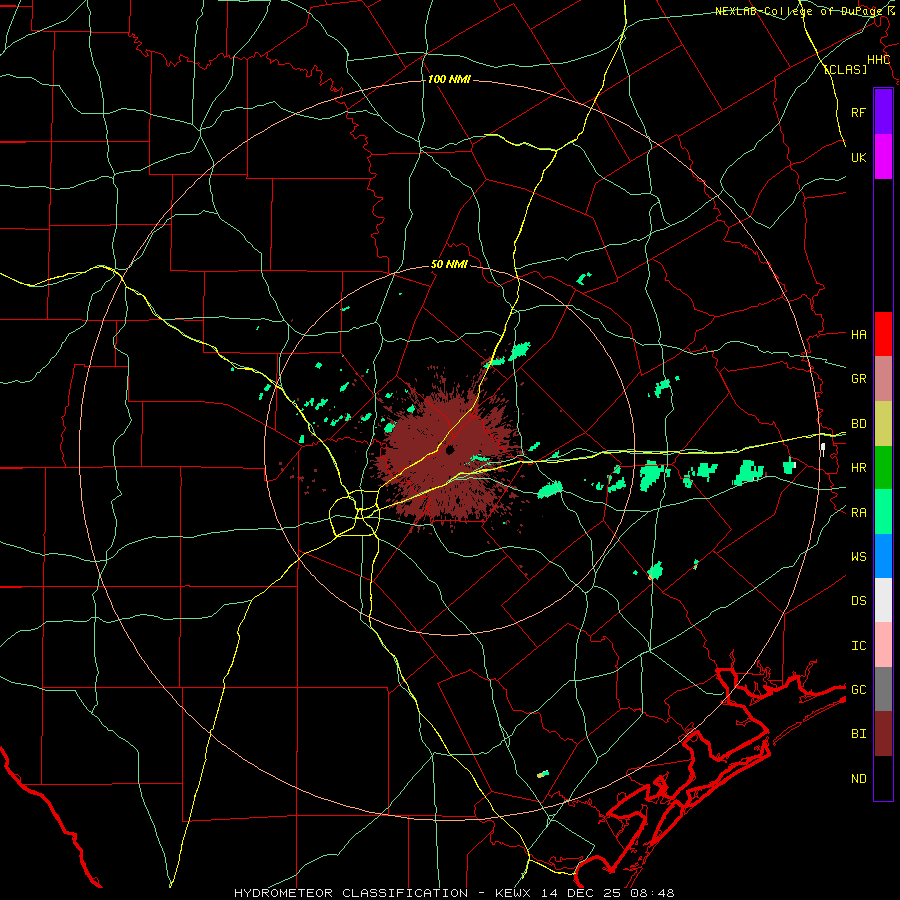Click the white DS legend swatch
Image resolution: width=900 pixels, height=900 pixels.
(x=883, y=600)
